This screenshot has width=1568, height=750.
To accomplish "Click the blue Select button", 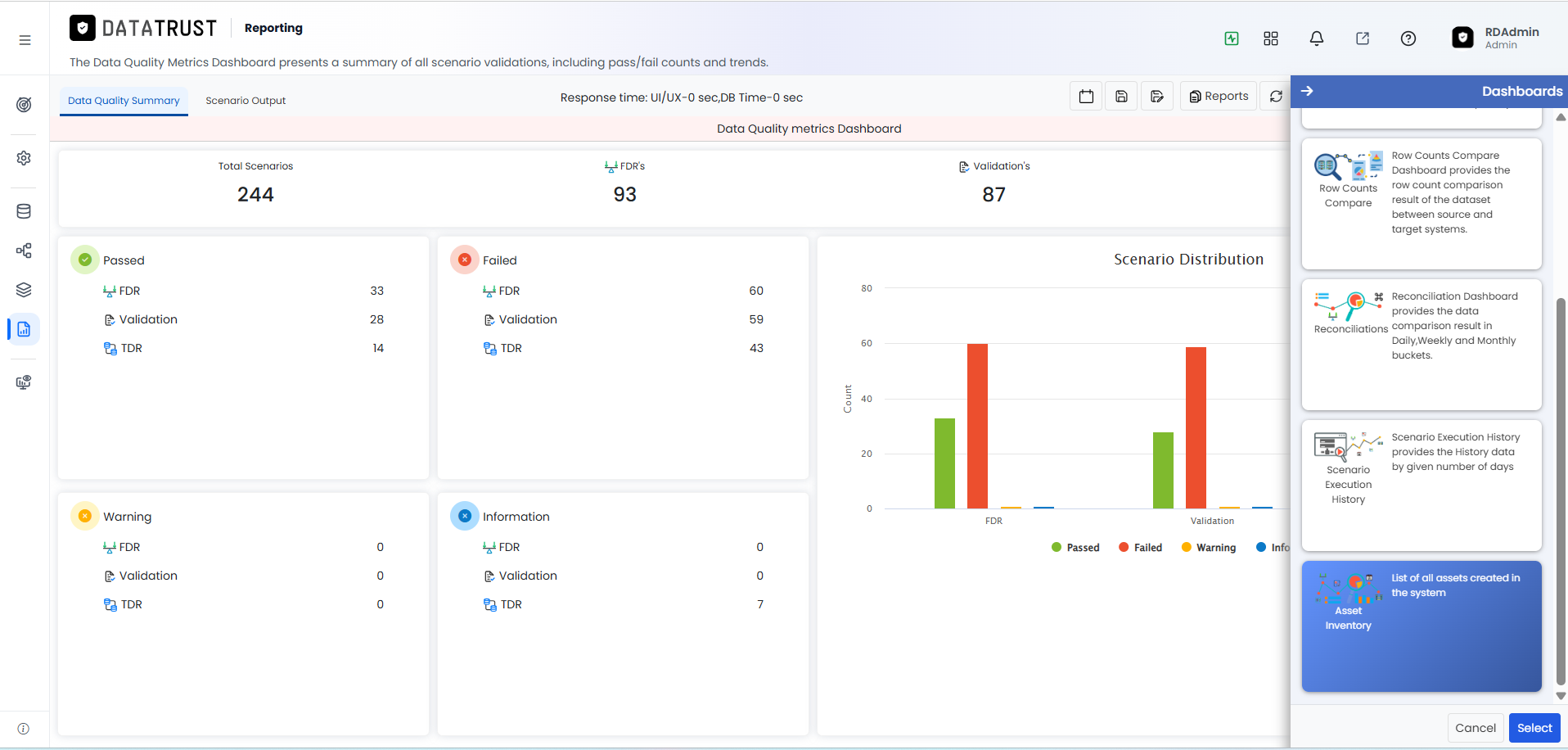I will click(x=1534, y=728).
